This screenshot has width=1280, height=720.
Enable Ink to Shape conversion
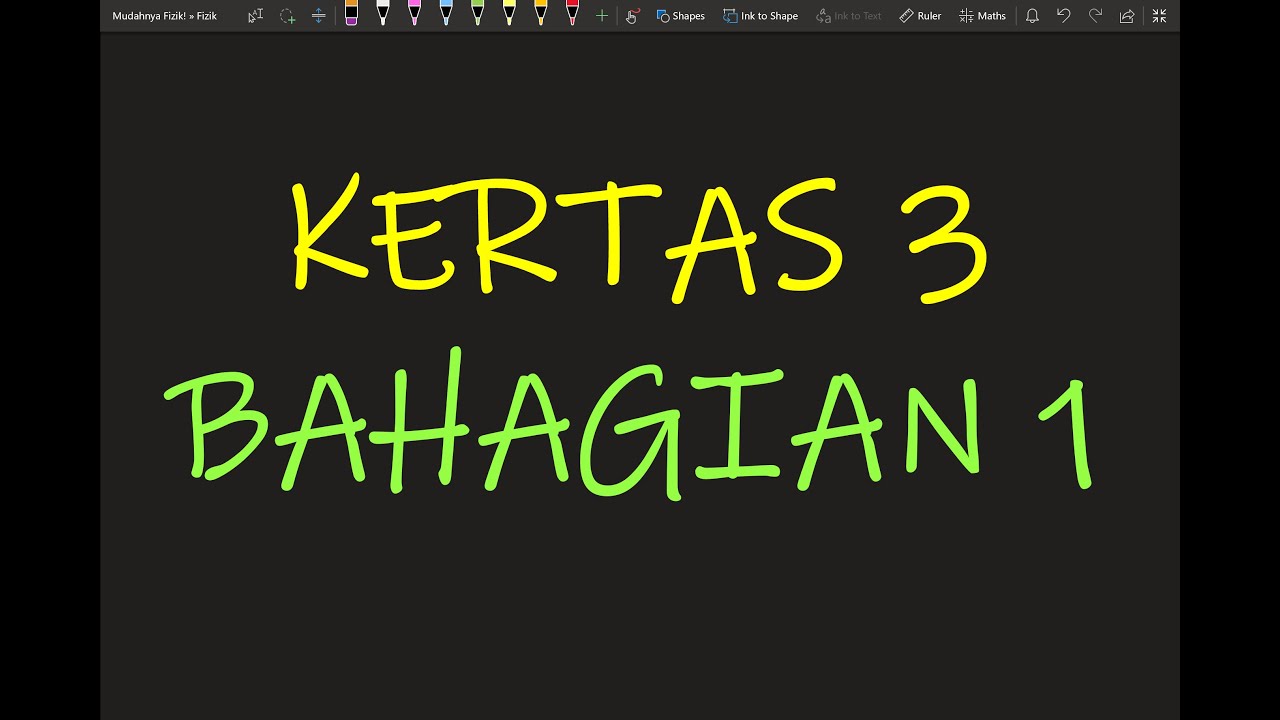point(760,15)
